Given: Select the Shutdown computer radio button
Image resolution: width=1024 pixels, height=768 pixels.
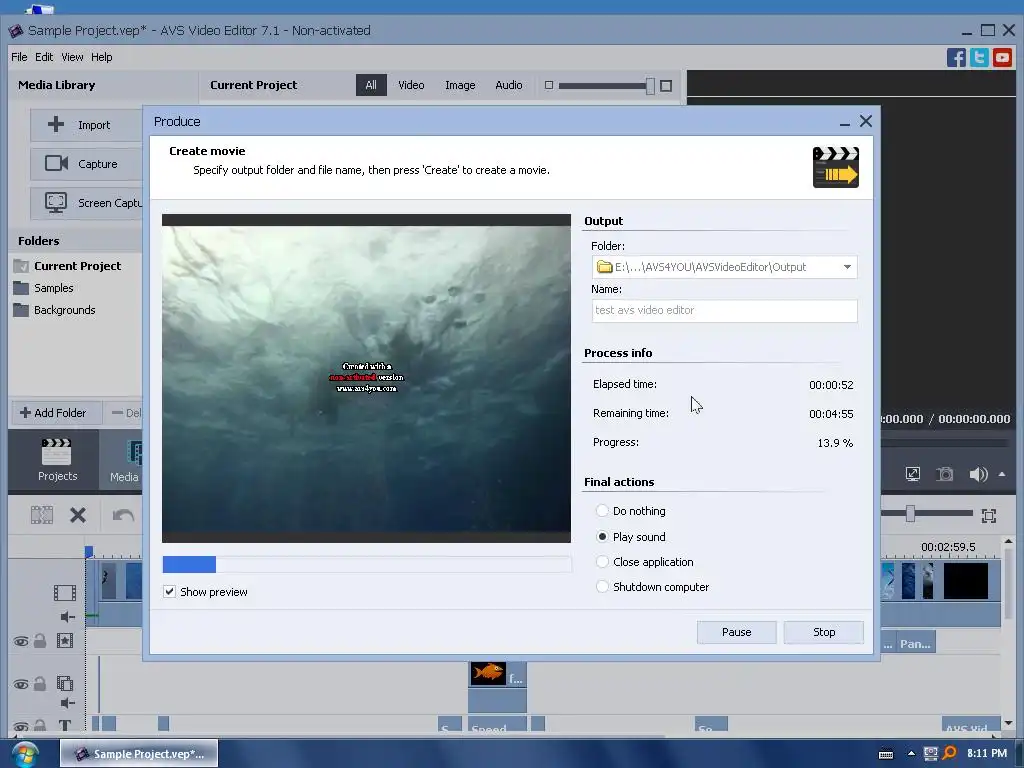Looking at the screenshot, I should (x=602, y=586).
